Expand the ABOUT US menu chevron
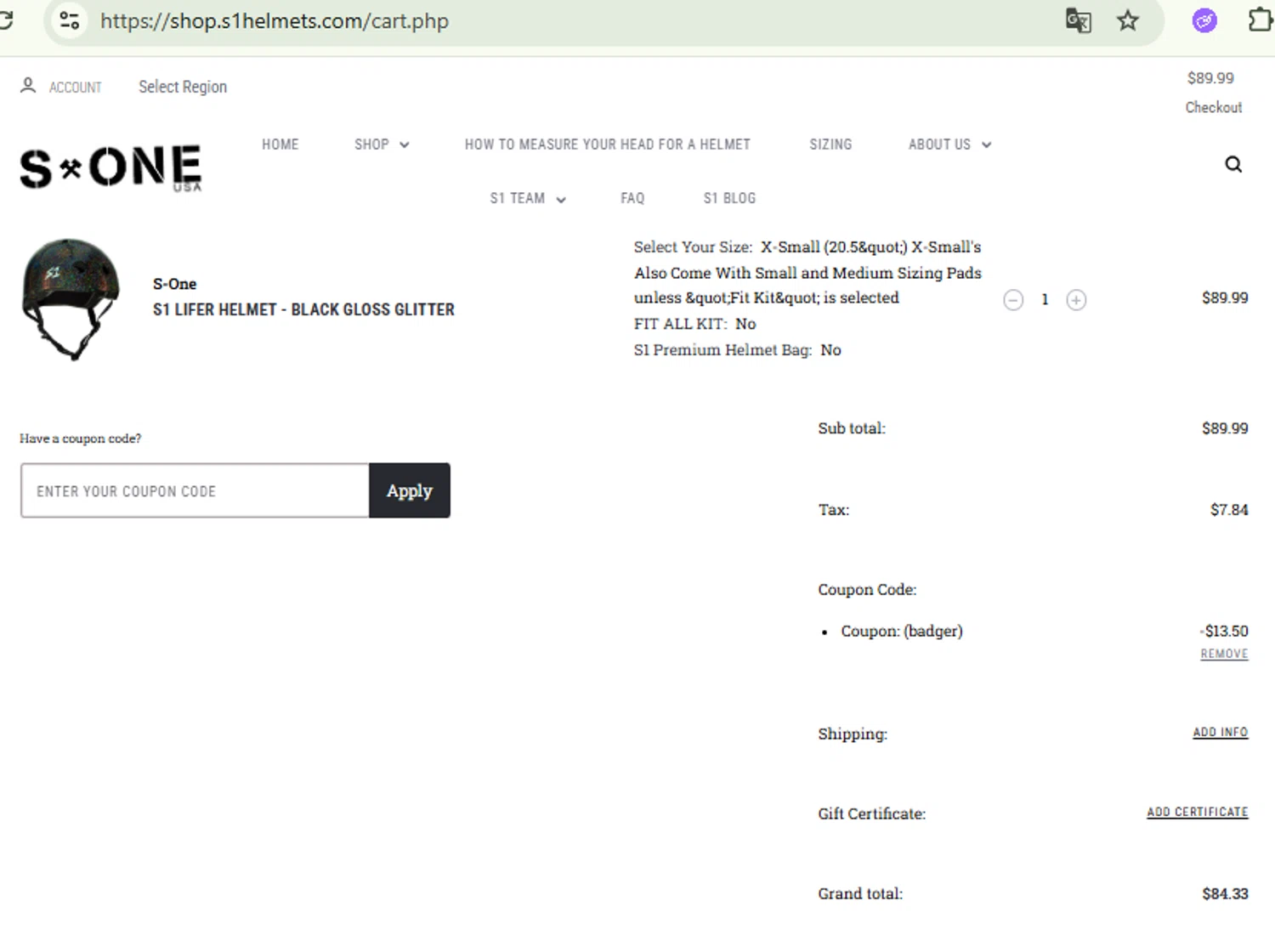1275x952 pixels. [986, 145]
